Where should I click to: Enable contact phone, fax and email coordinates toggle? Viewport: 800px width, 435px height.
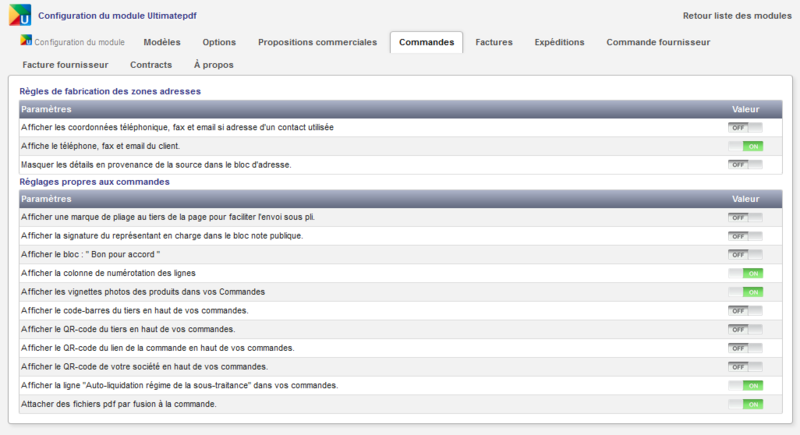[745, 127]
